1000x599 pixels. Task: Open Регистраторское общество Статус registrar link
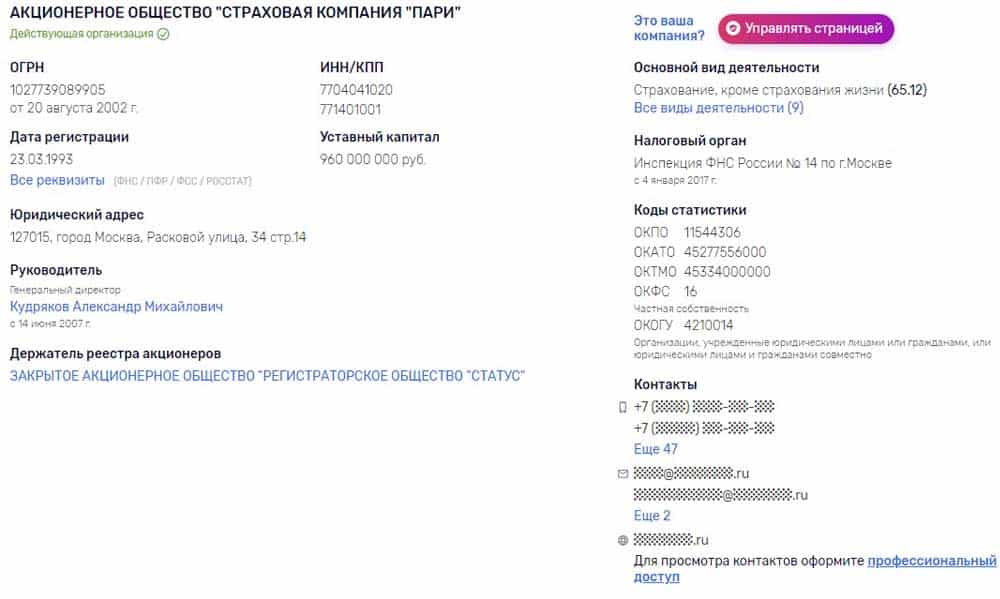point(267,376)
